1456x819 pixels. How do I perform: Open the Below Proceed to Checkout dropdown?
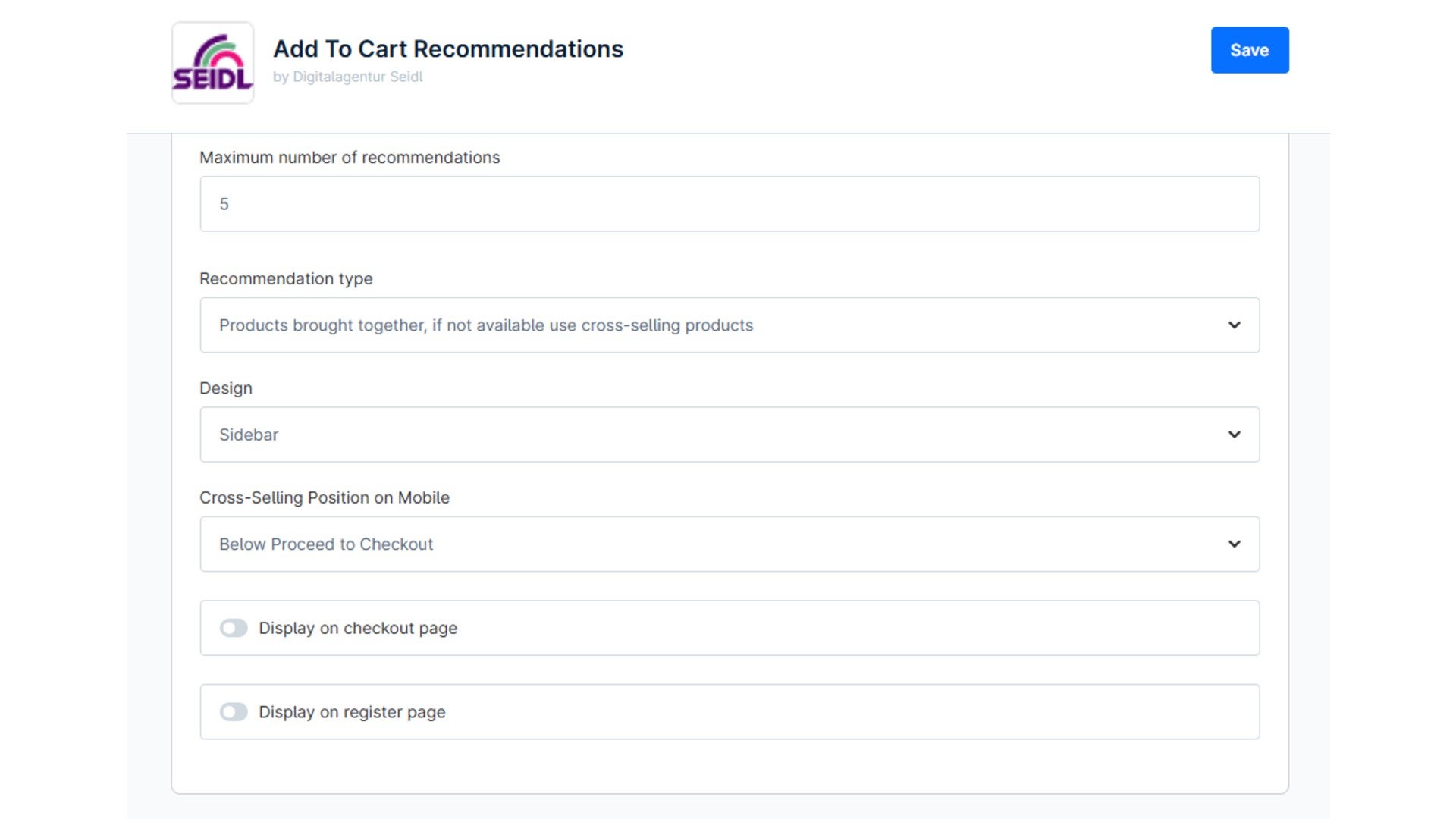coord(730,544)
